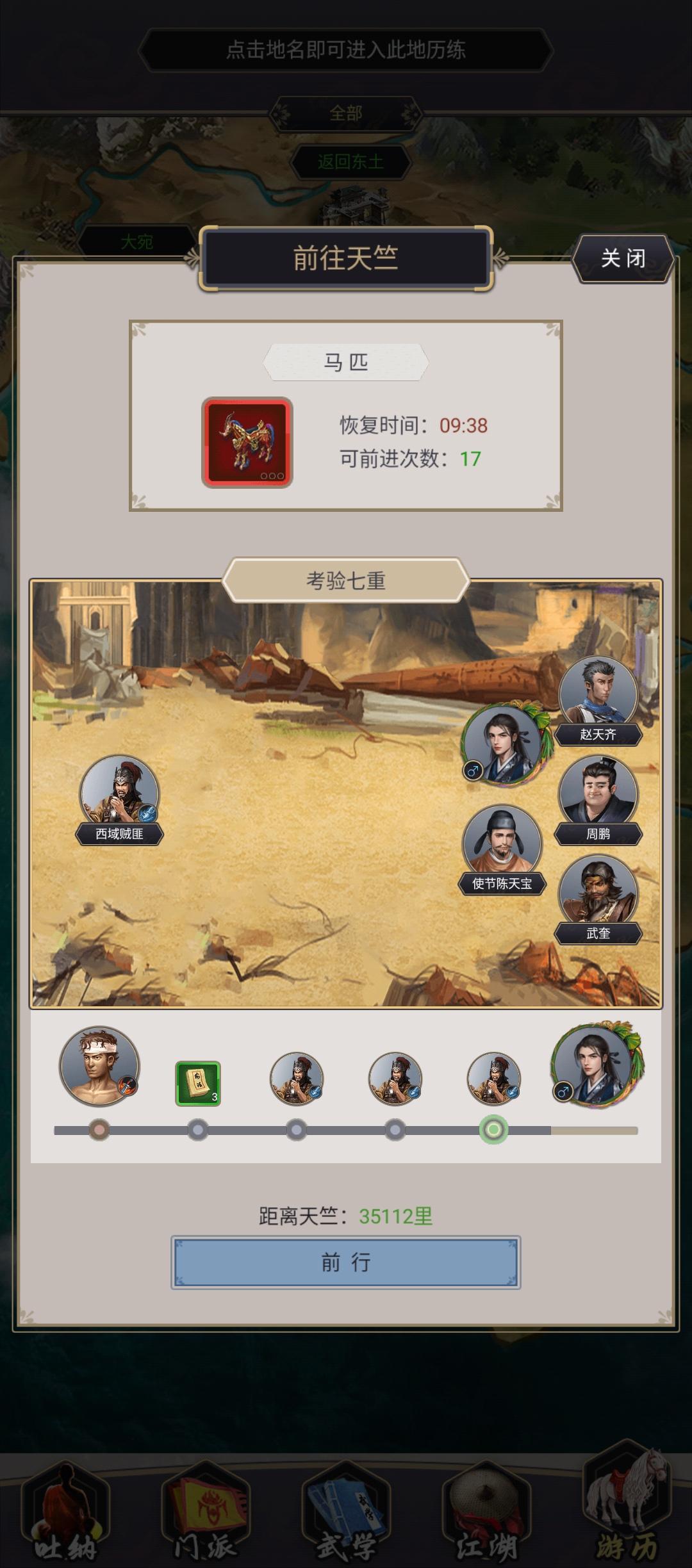Click the highlighted green progress node
Viewport: 692px width, 1568px height.
pyautogui.click(x=493, y=1129)
